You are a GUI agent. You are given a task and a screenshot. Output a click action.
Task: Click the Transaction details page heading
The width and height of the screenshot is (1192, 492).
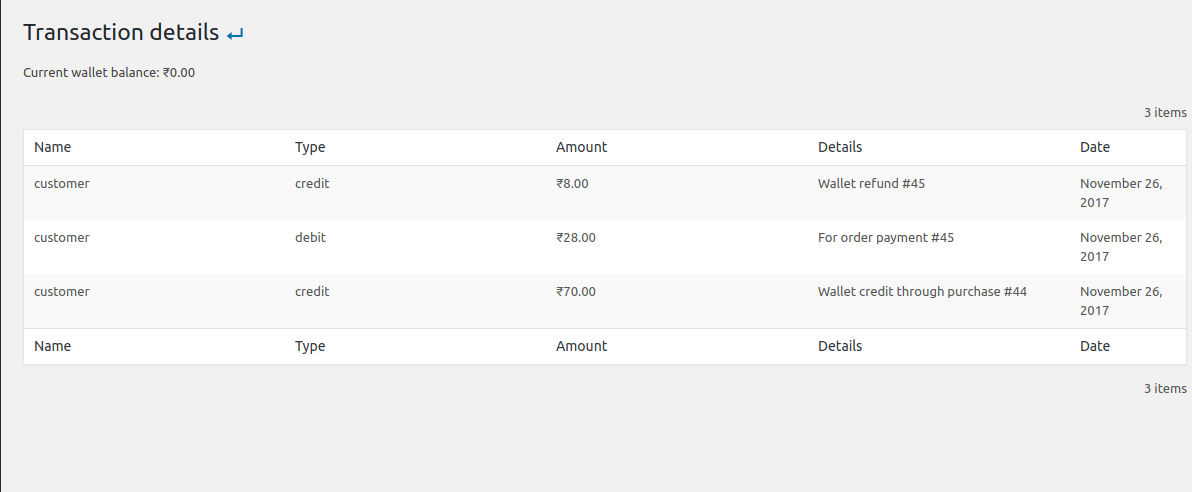[x=121, y=32]
